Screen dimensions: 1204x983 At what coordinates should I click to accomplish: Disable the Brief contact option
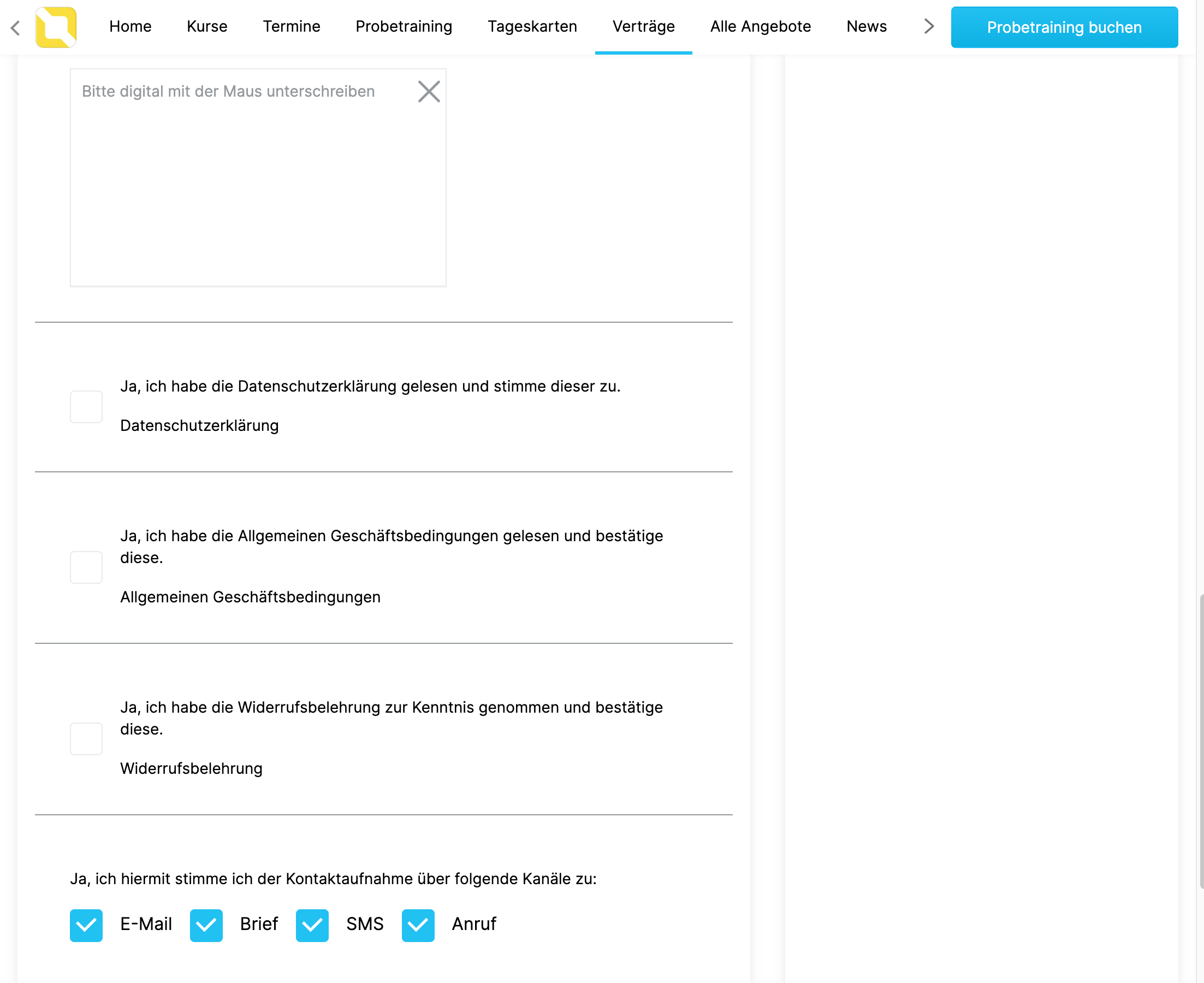click(x=206, y=925)
